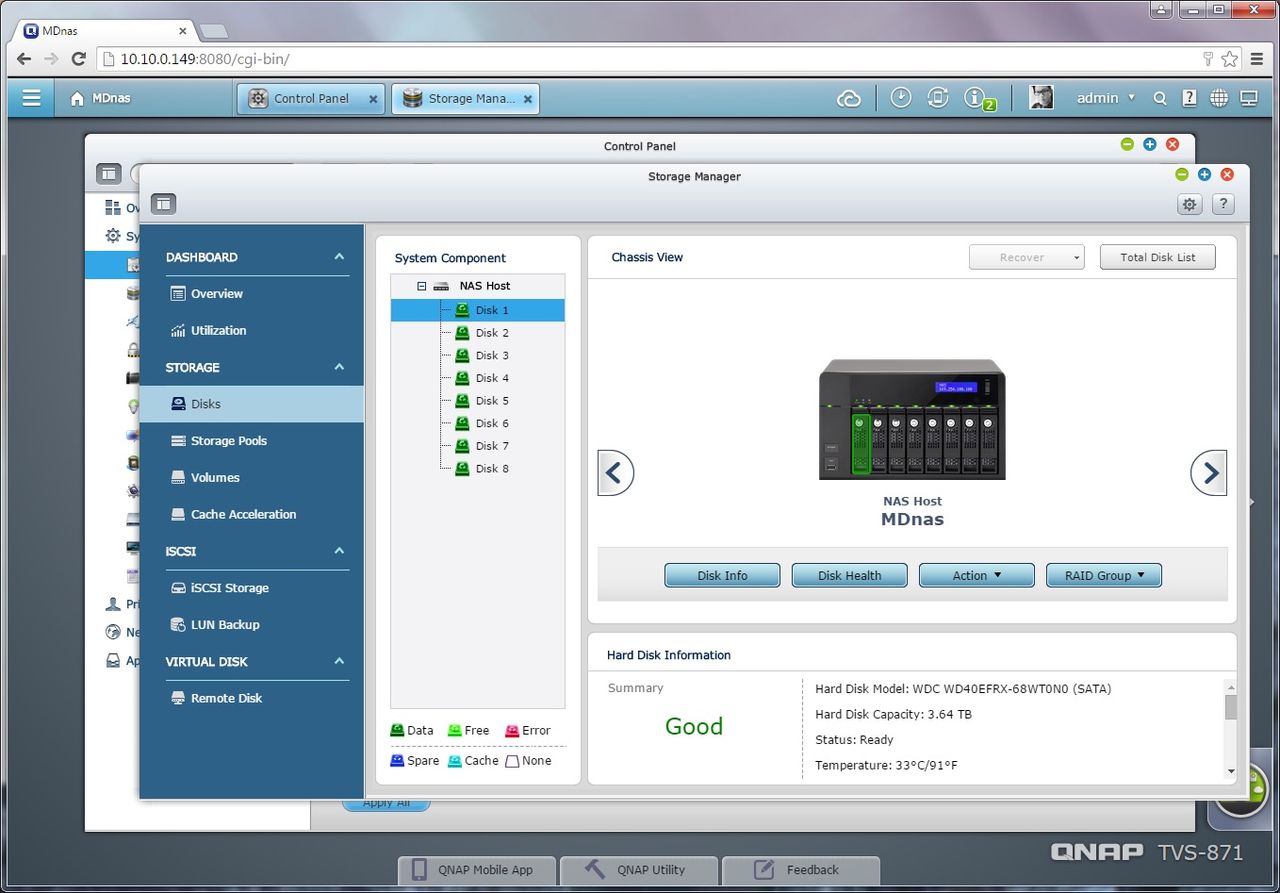Click the Disk 4 drive icon
Image resolution: width=1280 pixels, height=893 pixels.
pos(462,378)
